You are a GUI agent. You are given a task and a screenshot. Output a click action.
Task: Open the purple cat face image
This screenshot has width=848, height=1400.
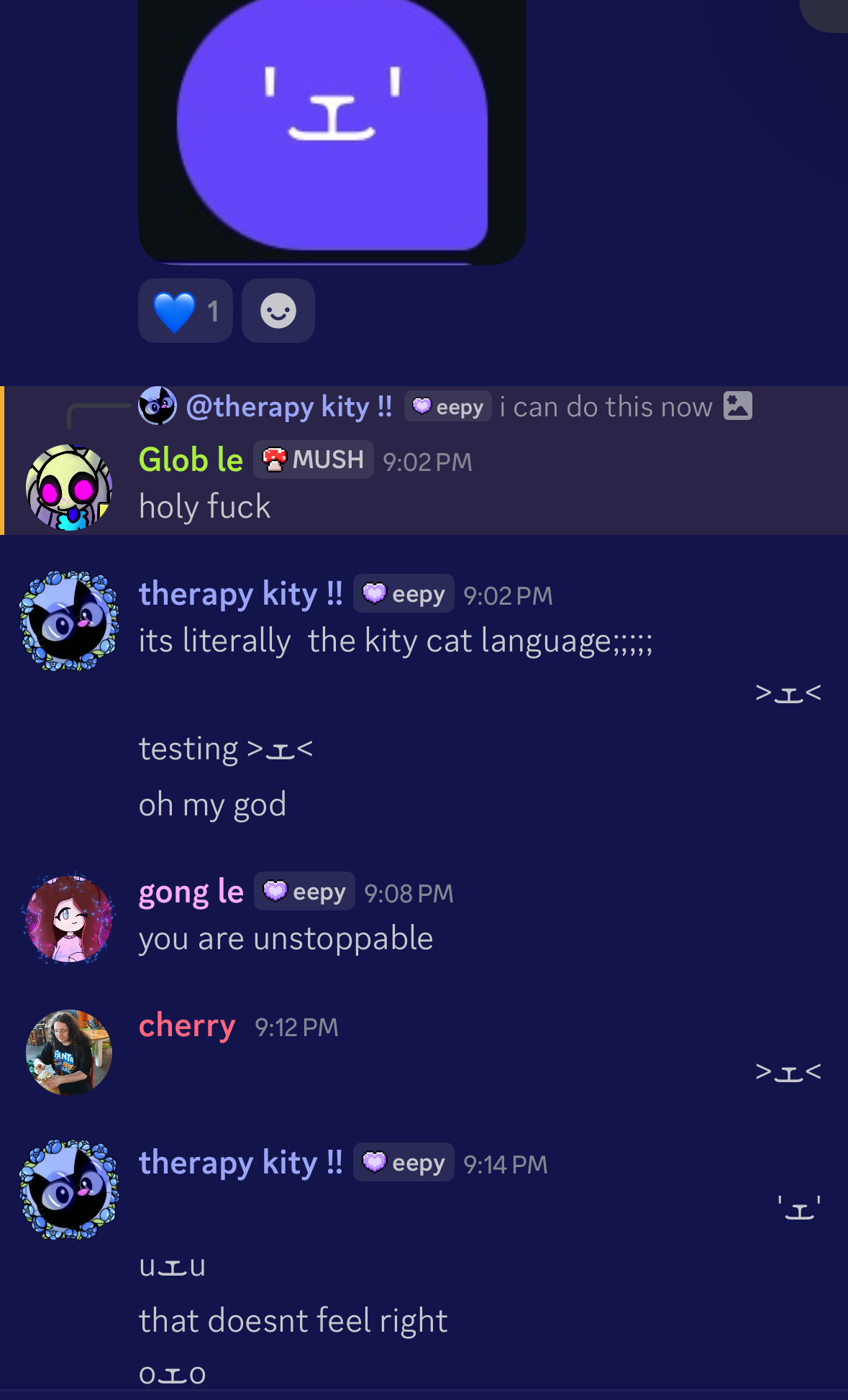point(332,130)
